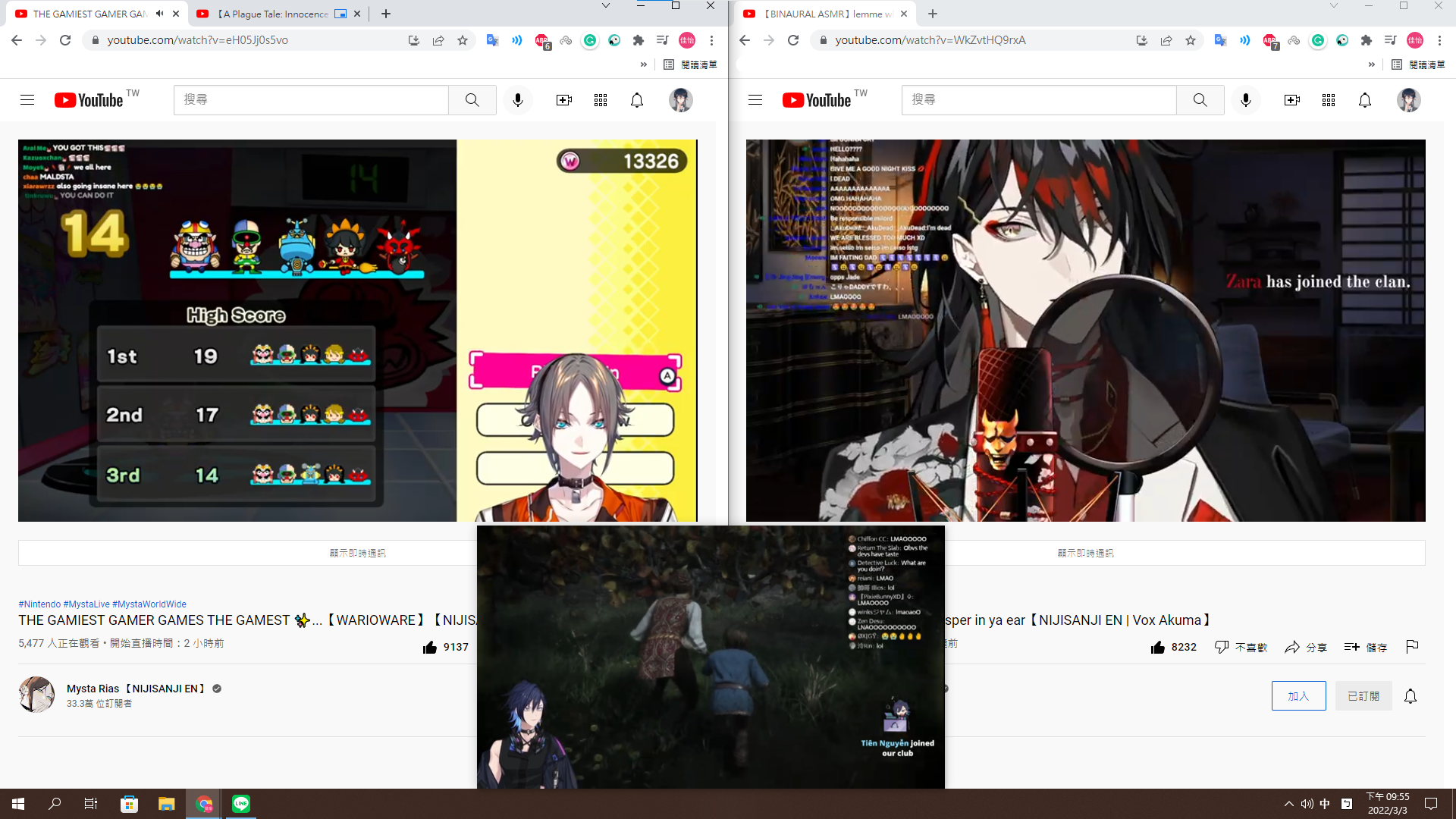Screen dimensions: 1456x819
Task: Open YouTube guide menu in right window
Action: tap(755, 100)
